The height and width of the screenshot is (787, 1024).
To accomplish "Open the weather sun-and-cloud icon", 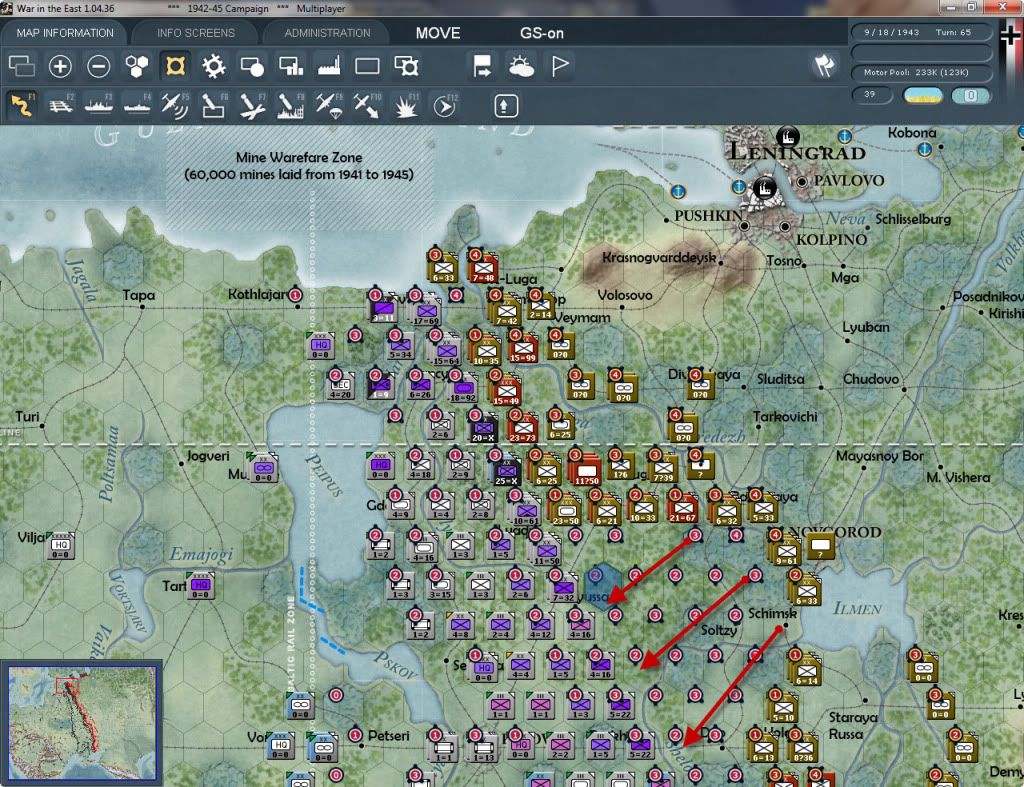I will pyautogui.click(x=521, y=66).
